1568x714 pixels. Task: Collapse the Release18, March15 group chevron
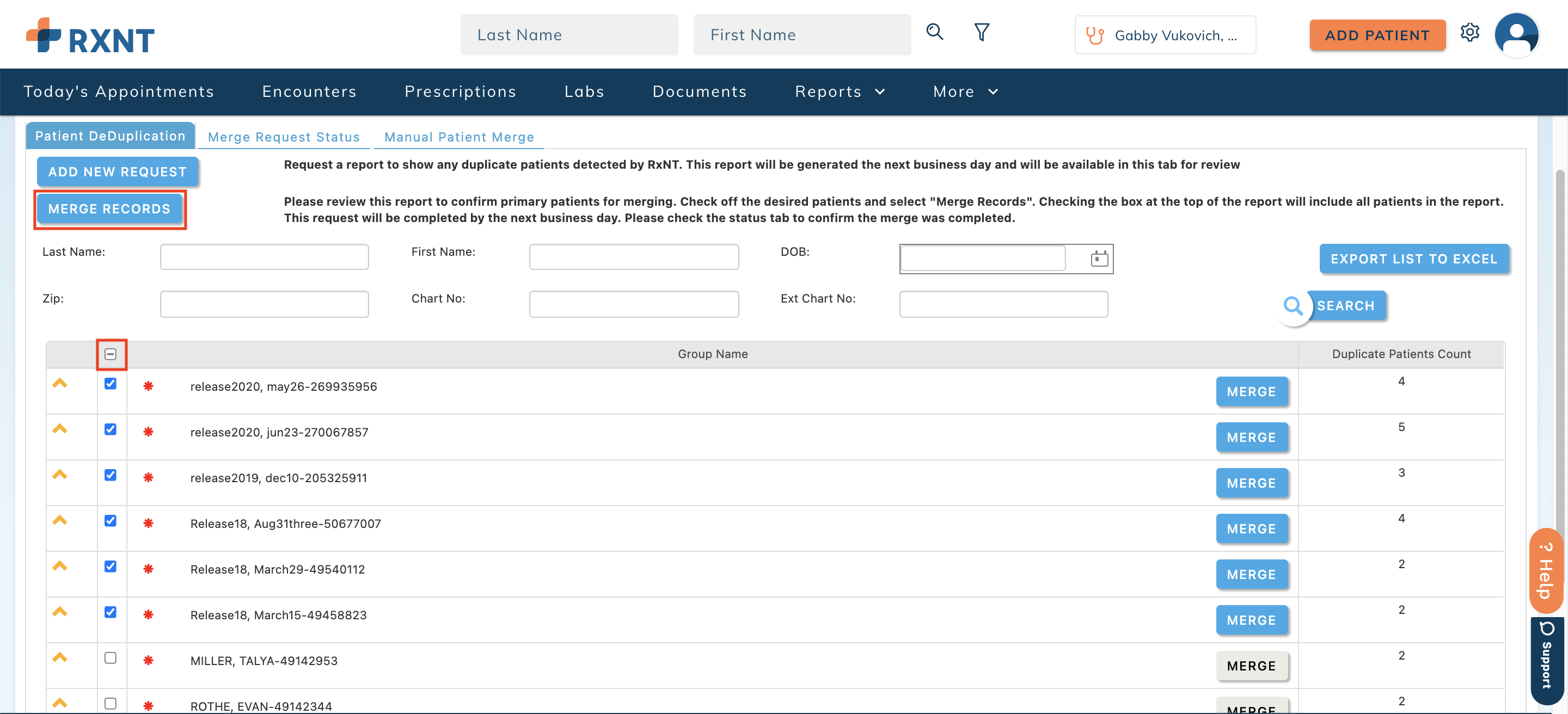60,611
